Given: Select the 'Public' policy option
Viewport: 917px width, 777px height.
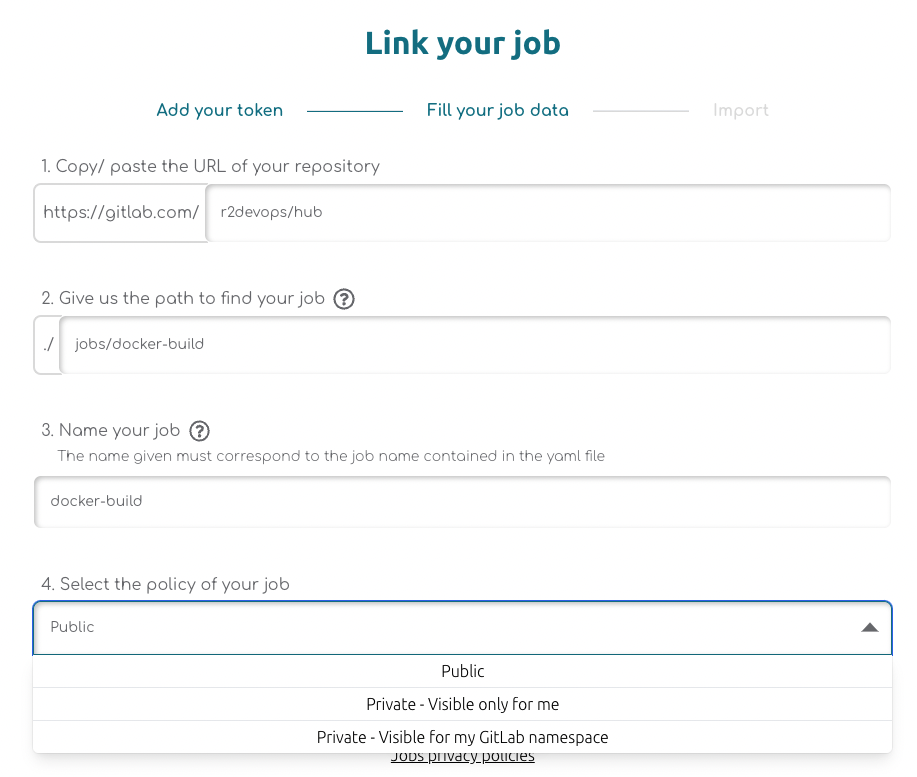Looking at the screenshot, I should (462, 671).
